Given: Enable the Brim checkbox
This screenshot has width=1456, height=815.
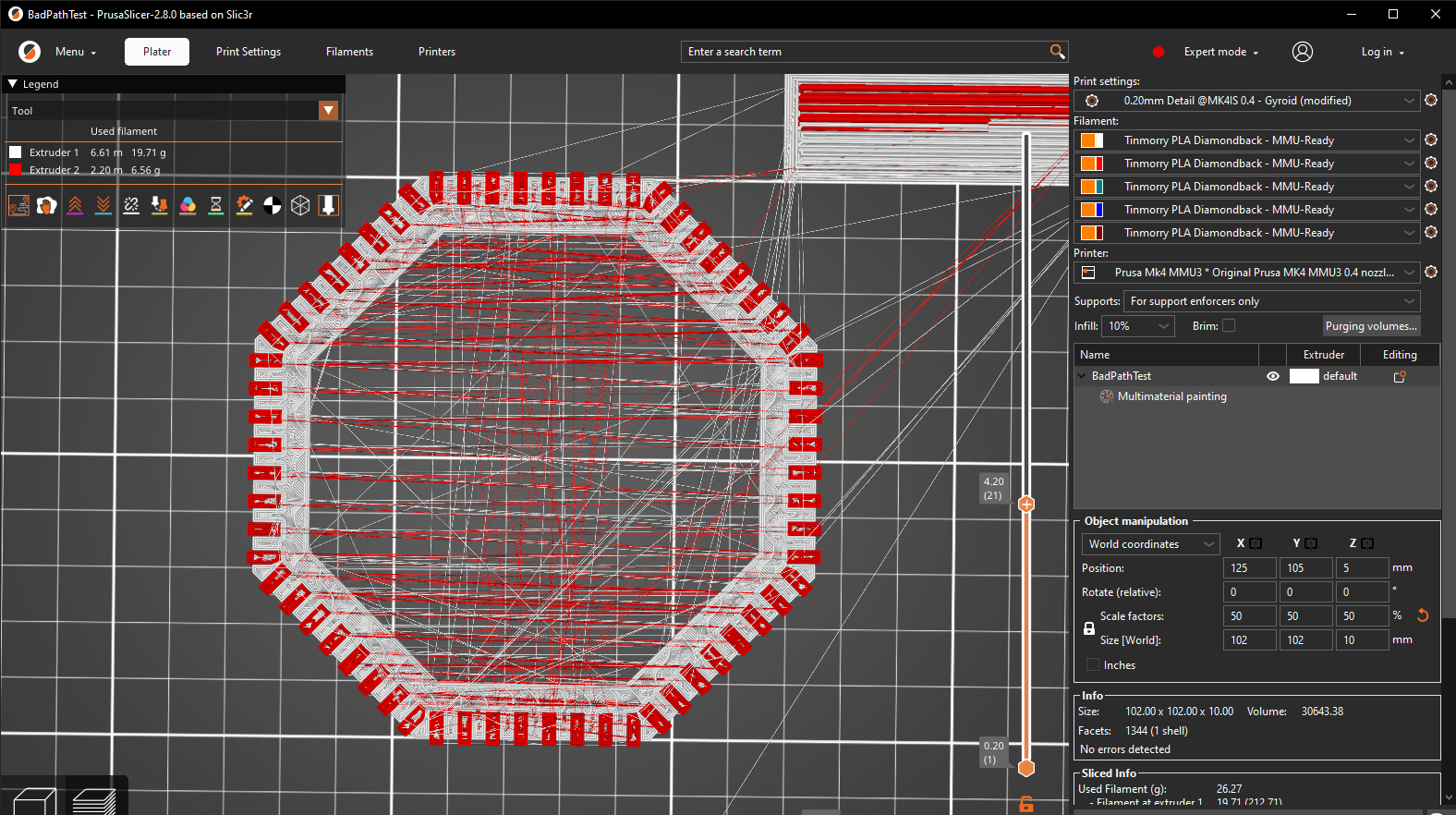Looking at the screenshot, I should pyautogui.click(x=1229, y=325).
